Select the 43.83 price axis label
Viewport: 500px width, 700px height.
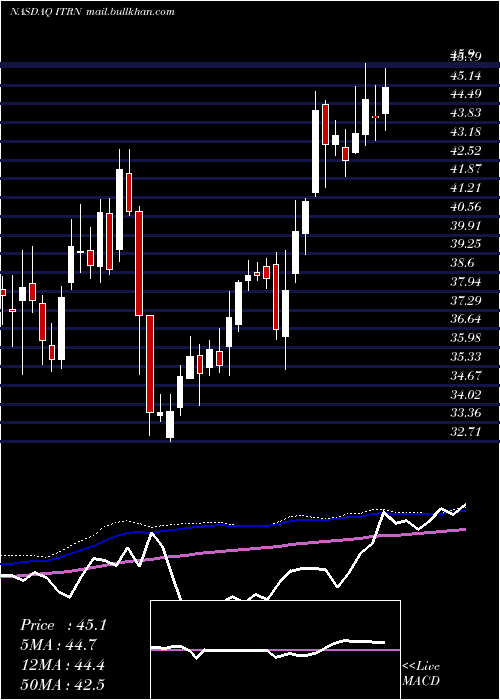pyautogui.click(x=466, y=113)
